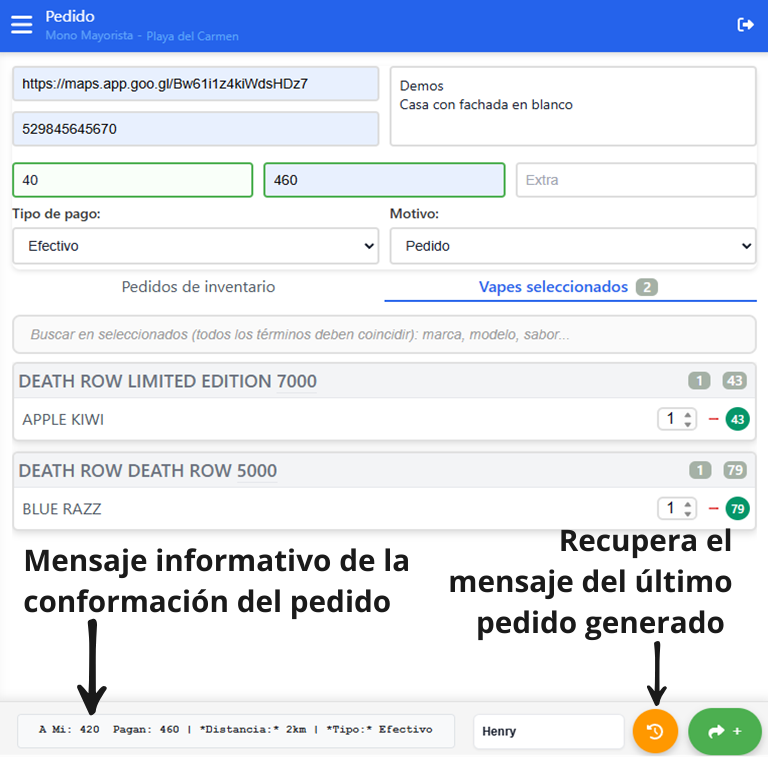Click the Buscar en seleccionados search box
This screenshot has height=768, width=768.
384,335
